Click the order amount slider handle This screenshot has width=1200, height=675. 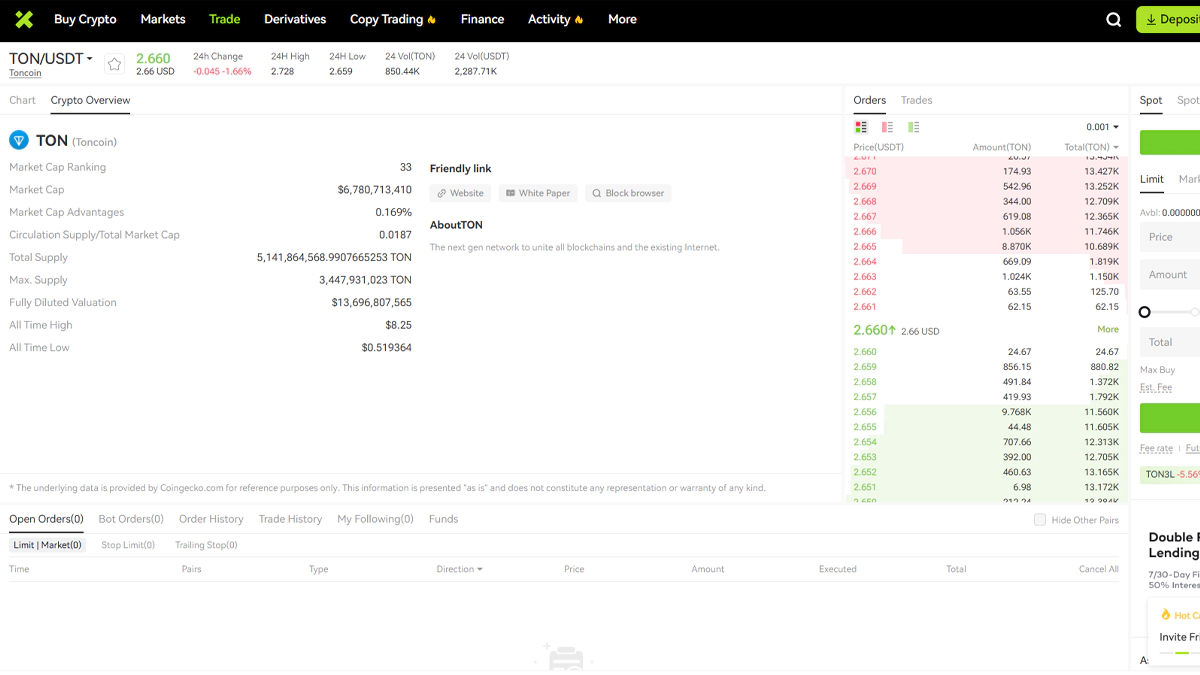[1145, 312]
